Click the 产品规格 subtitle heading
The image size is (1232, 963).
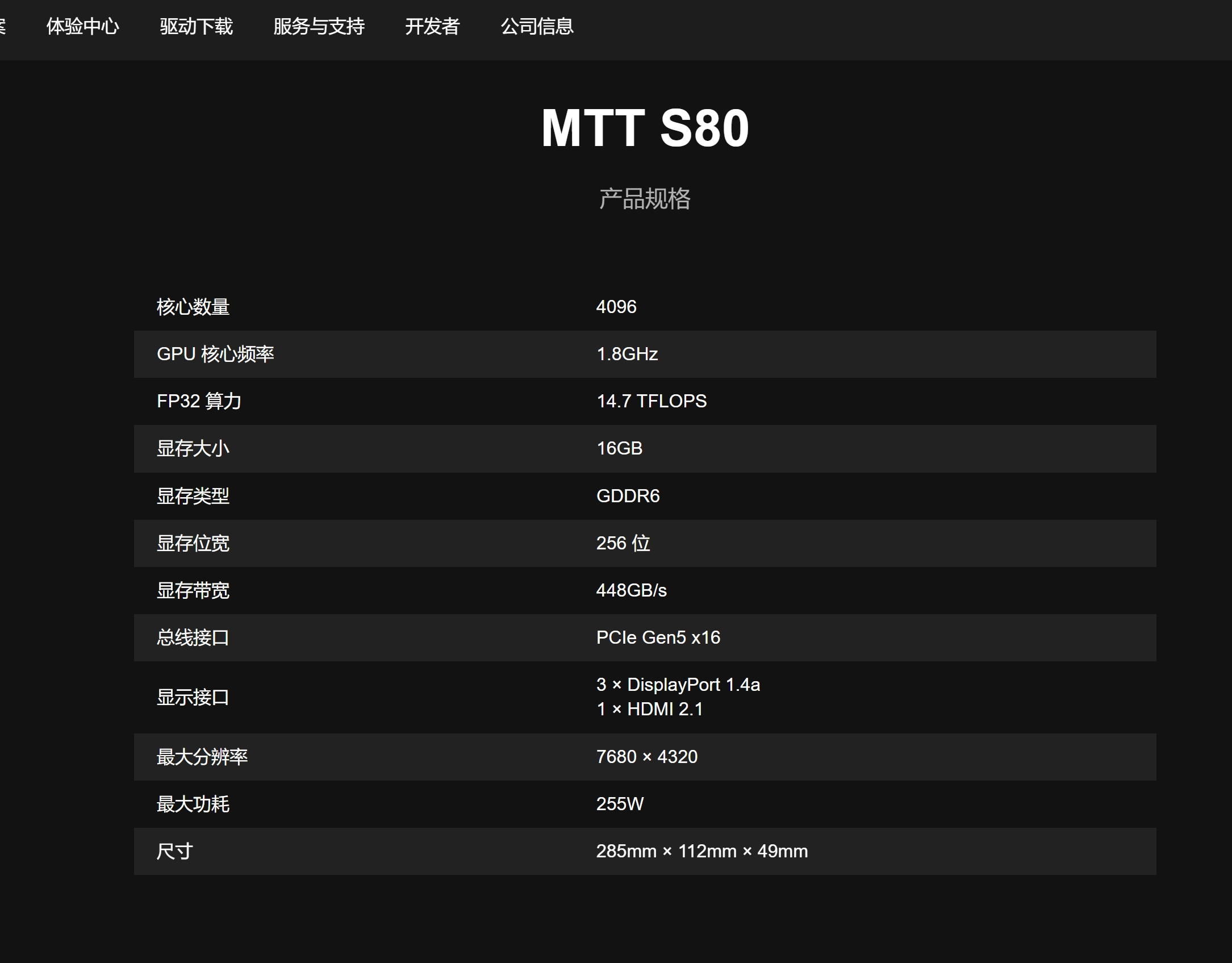coord(645,199)
